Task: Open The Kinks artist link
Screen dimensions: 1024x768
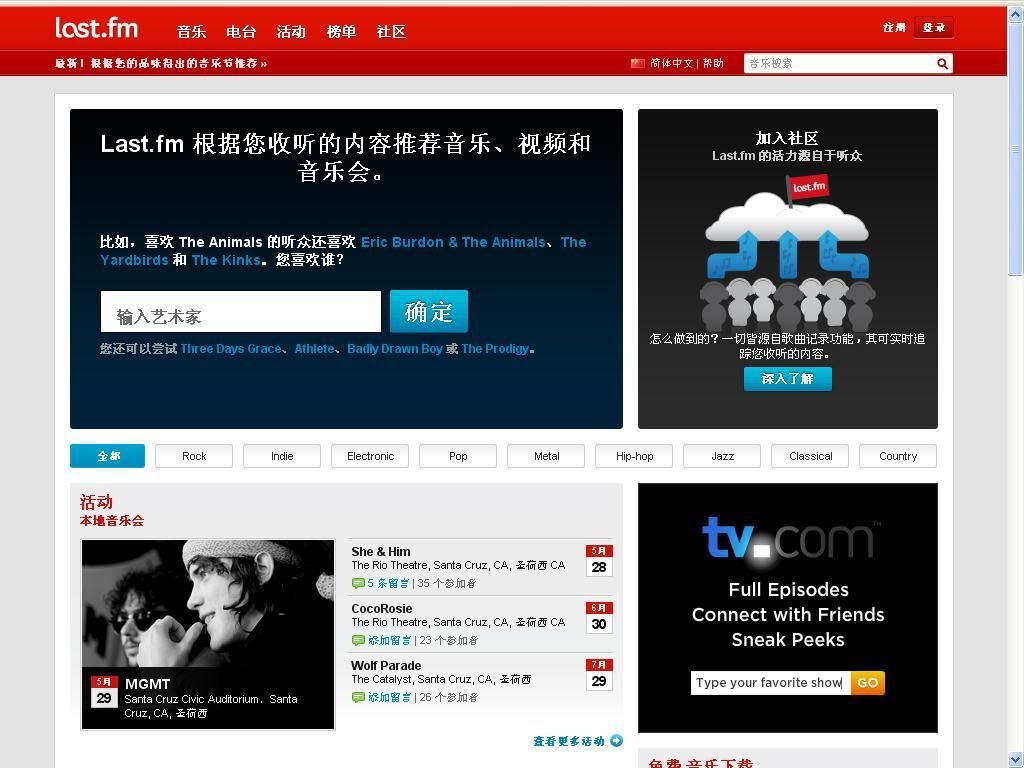Action: click(x=226, y=260)
